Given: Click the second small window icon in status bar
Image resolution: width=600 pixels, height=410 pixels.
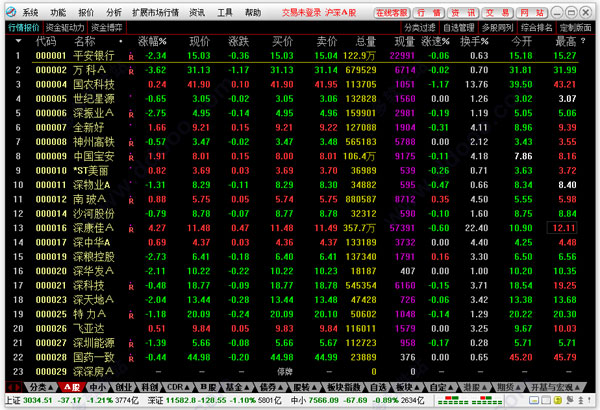Looking at the screenshot, I should tap(546, 400).
